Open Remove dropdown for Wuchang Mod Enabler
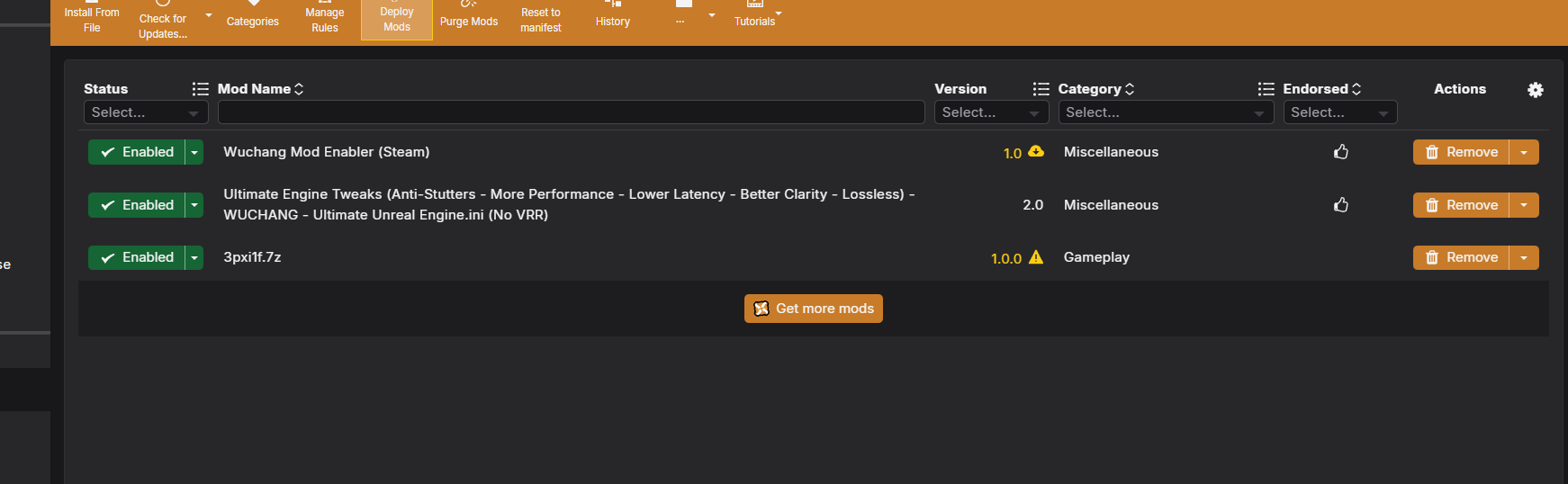Viewport: 1568px width, 484px height. pos(1524,152)
